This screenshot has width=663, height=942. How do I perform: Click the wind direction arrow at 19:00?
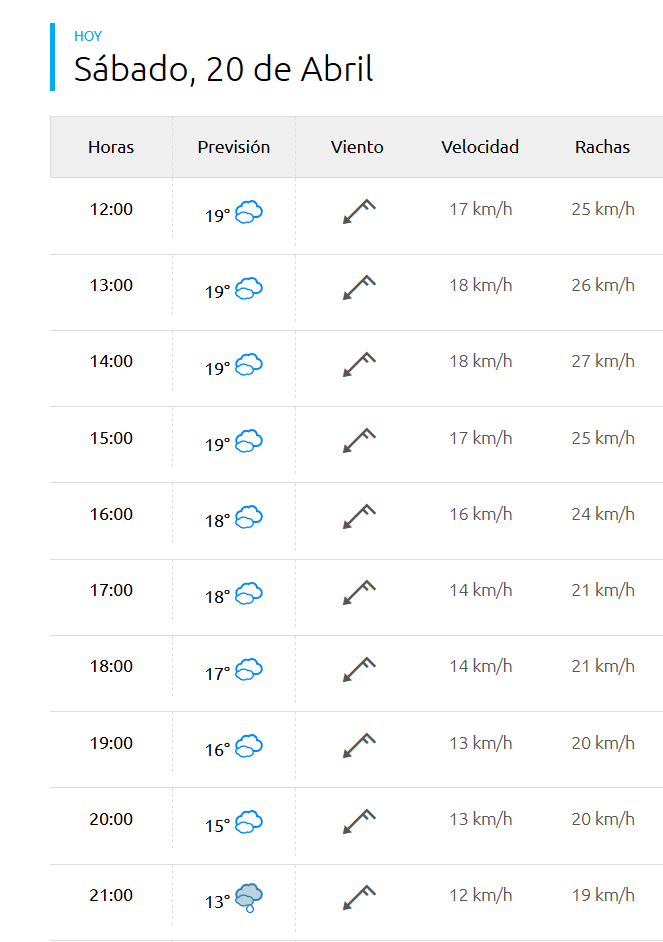coord(358,745)
